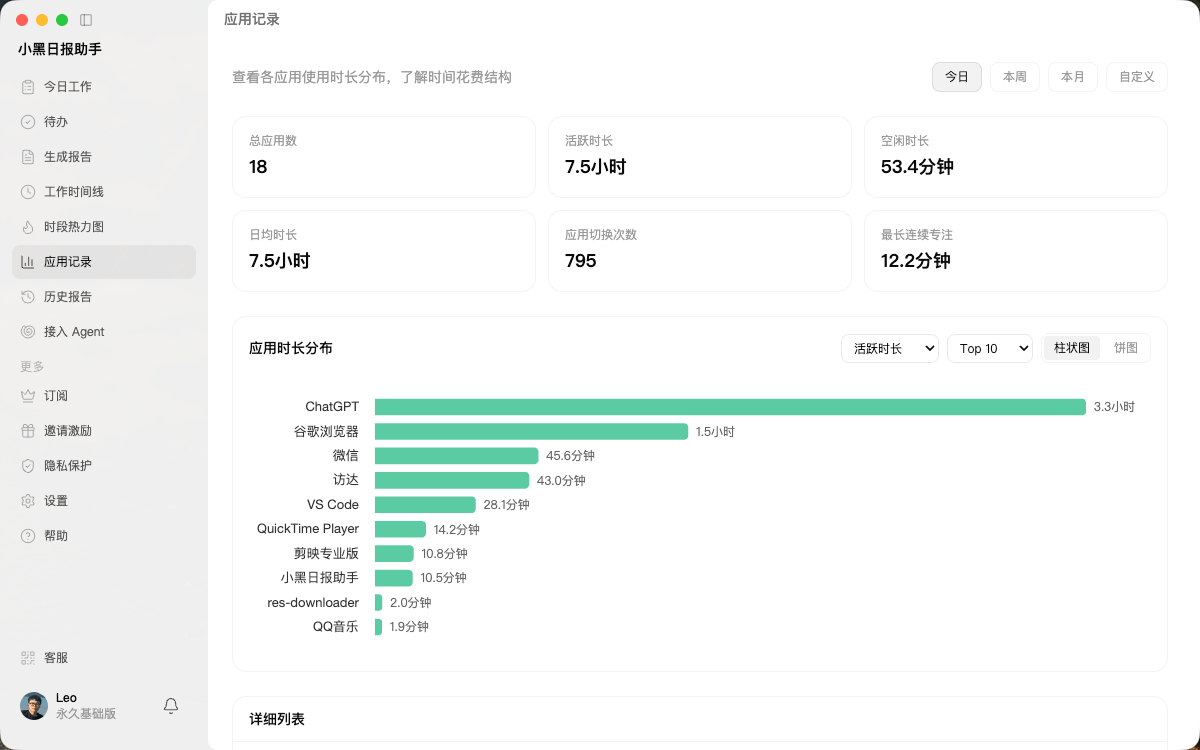The height and width of the screenshot is (750, 1200).
Task: Open notifications with the bell icon
Action: coord(171,706)
